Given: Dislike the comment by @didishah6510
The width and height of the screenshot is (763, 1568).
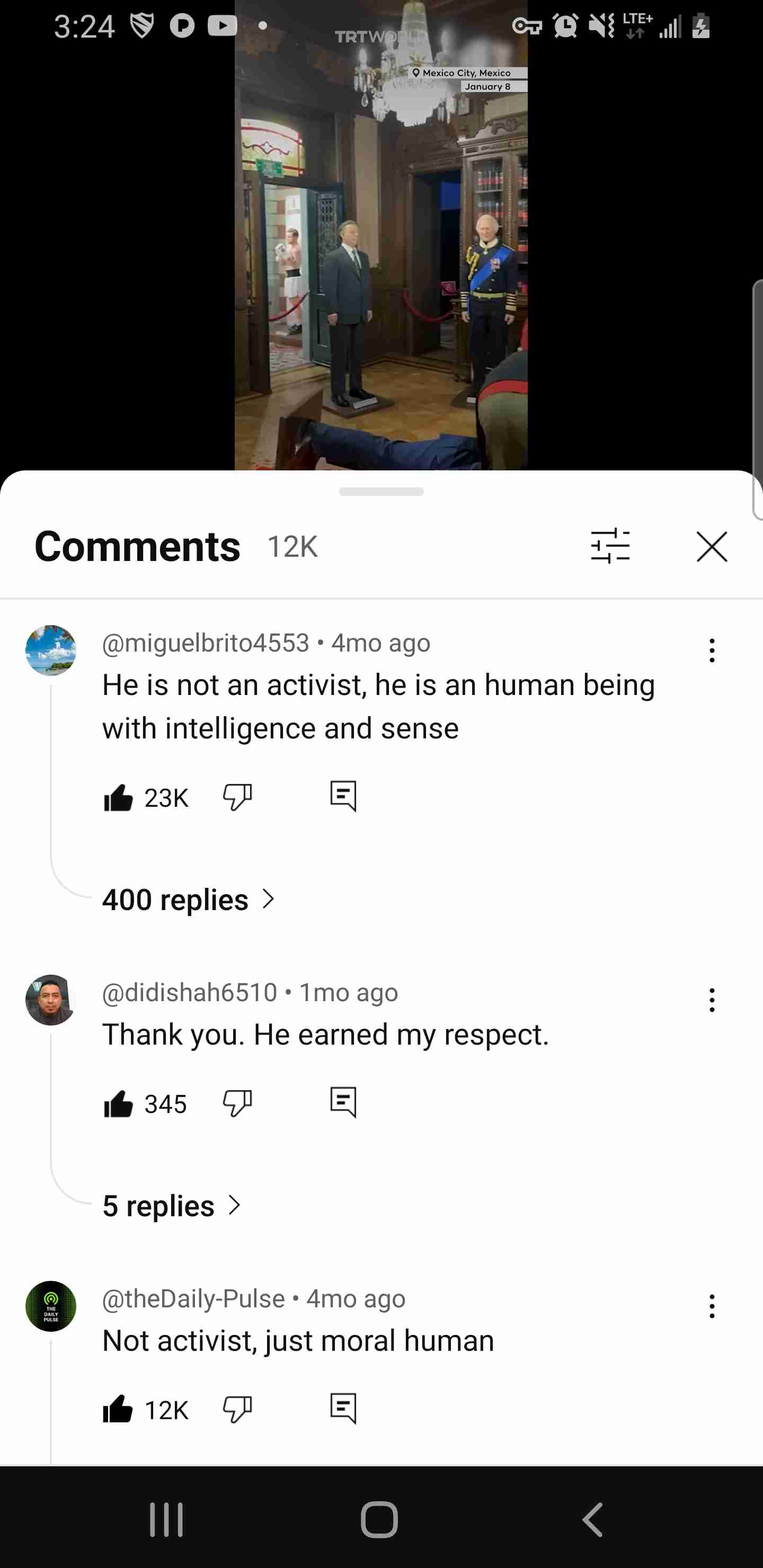Looking at the screenshot, I should tap(237, 1103).
